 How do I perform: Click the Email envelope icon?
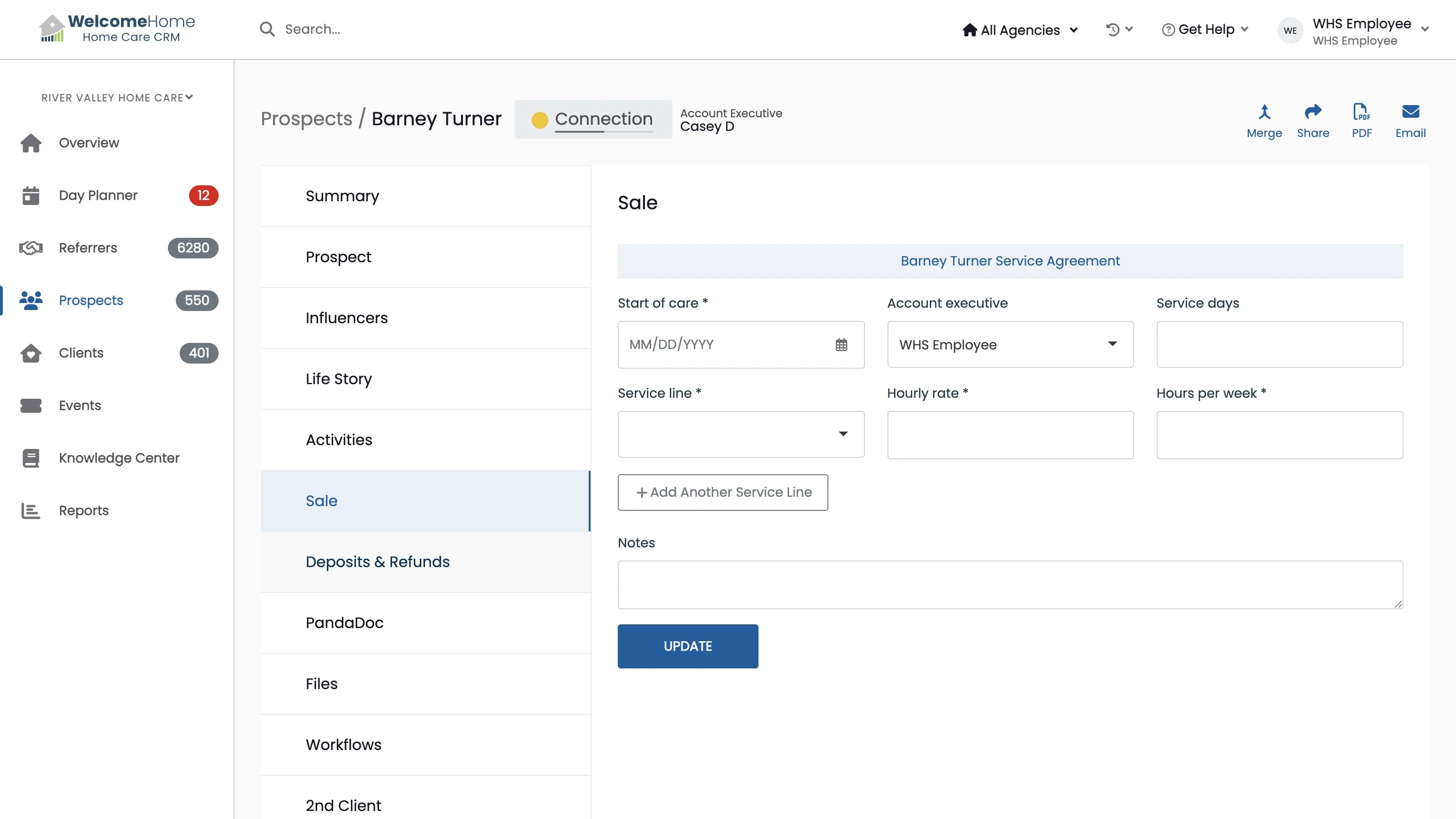point(1410,112)
